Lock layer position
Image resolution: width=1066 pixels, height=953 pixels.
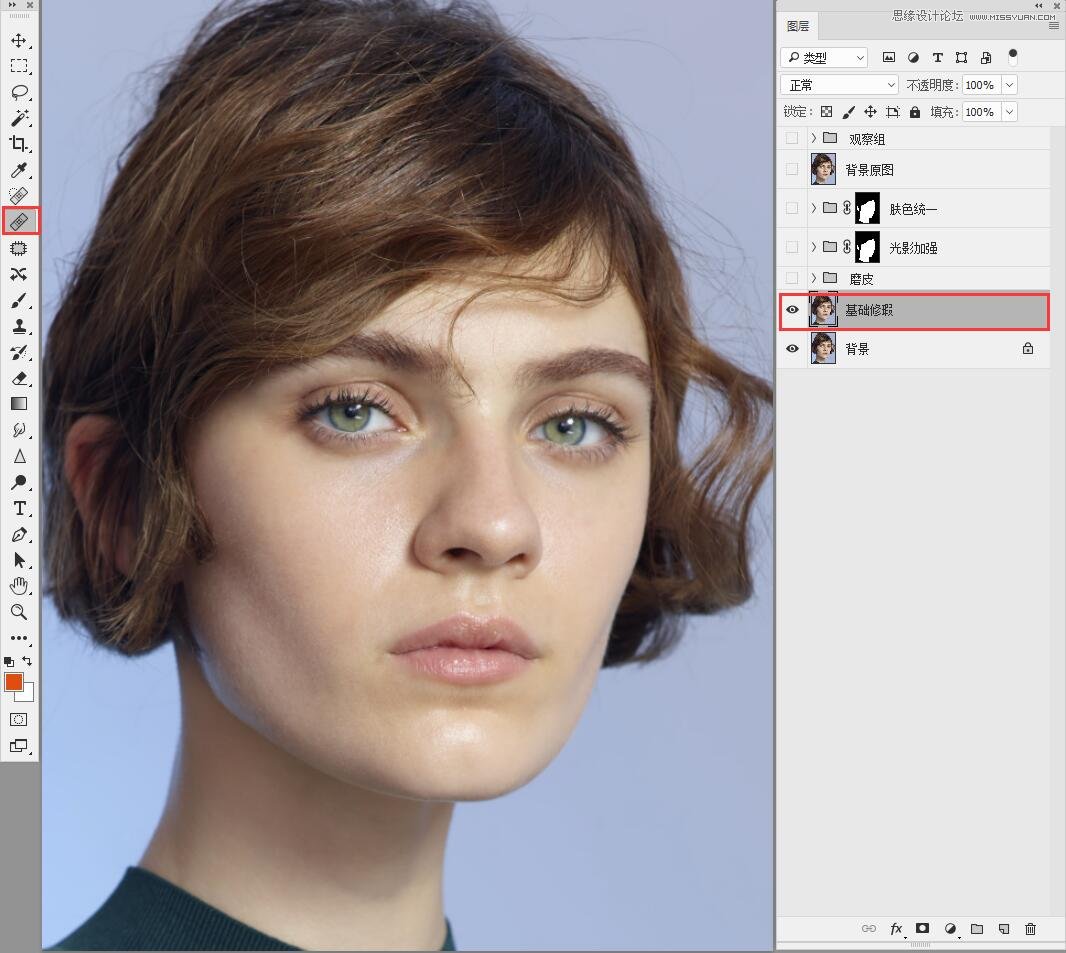click(870, 112)
